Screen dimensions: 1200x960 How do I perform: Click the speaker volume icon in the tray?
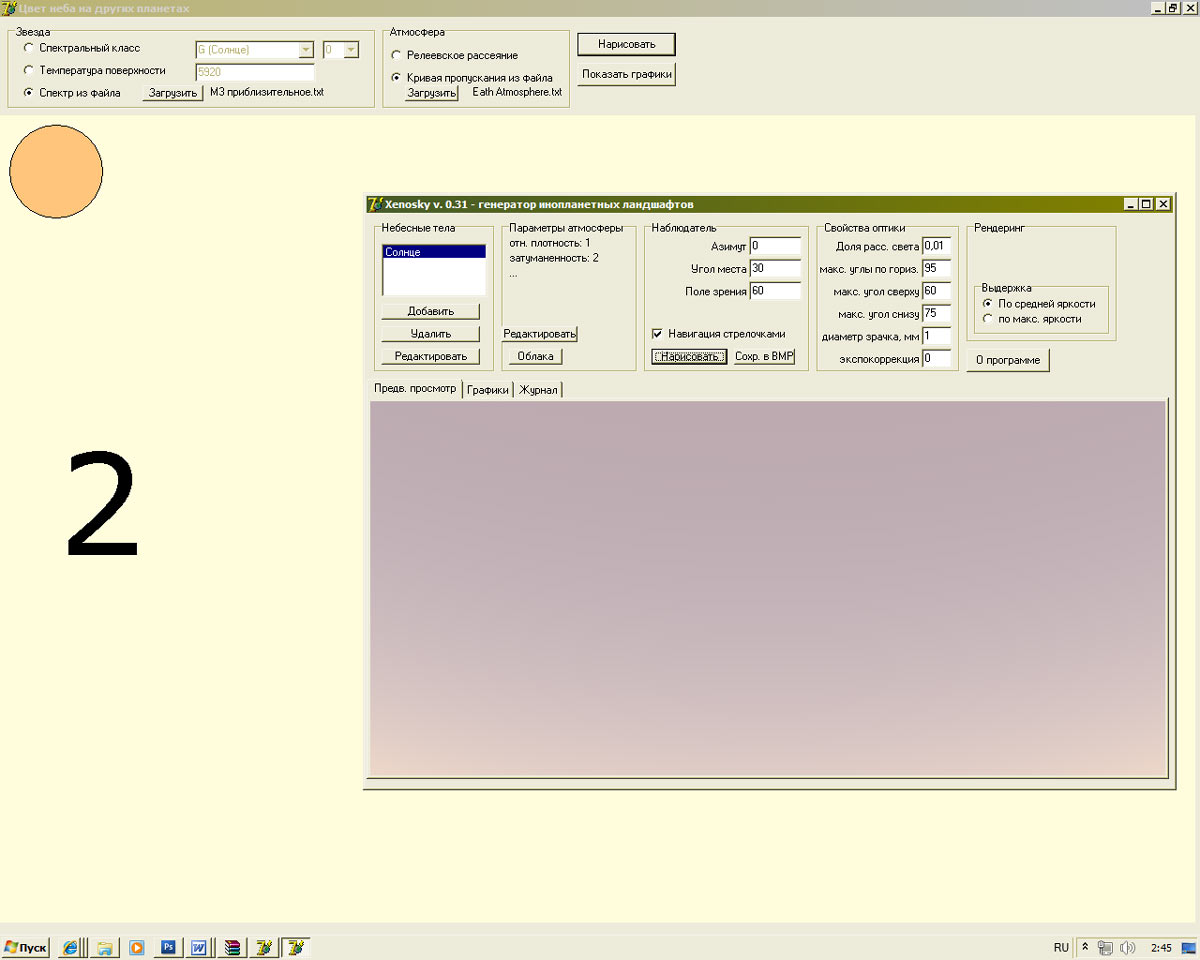[1127, 947]
